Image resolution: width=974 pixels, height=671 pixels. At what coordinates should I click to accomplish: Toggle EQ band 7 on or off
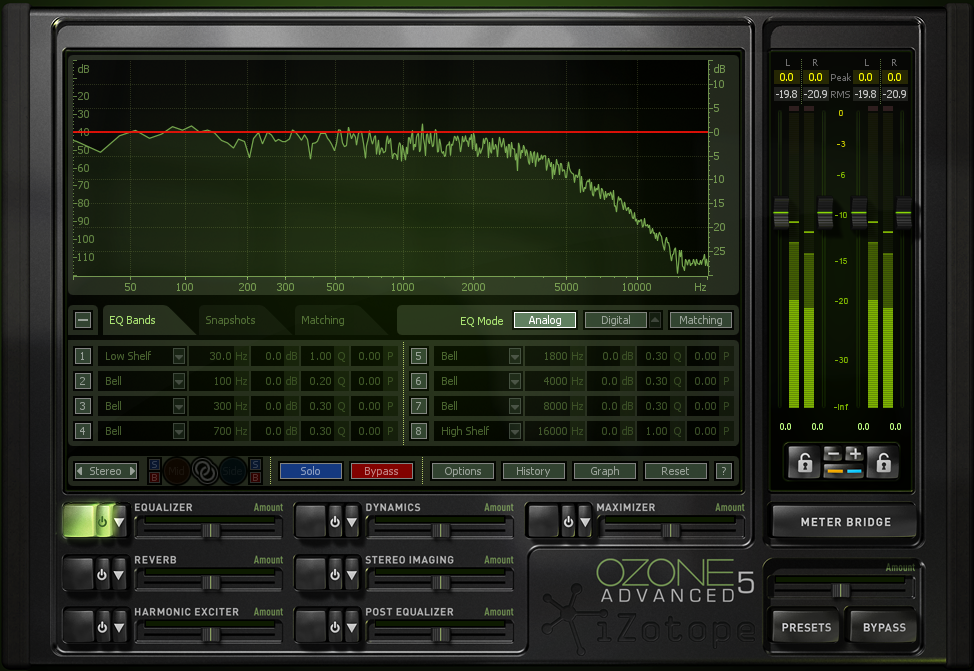(419, 406)
